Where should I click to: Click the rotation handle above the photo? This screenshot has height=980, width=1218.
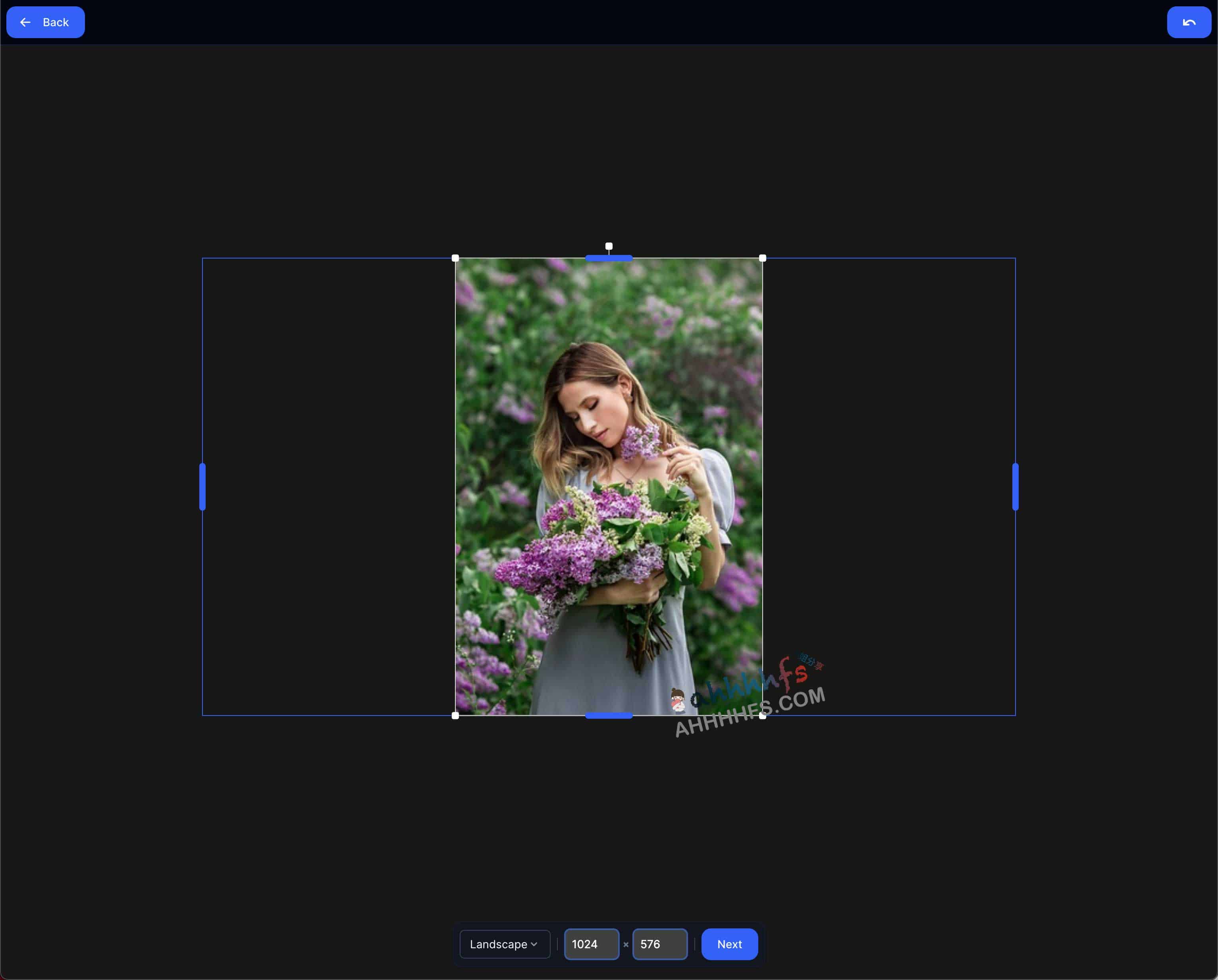click(609, 247)
